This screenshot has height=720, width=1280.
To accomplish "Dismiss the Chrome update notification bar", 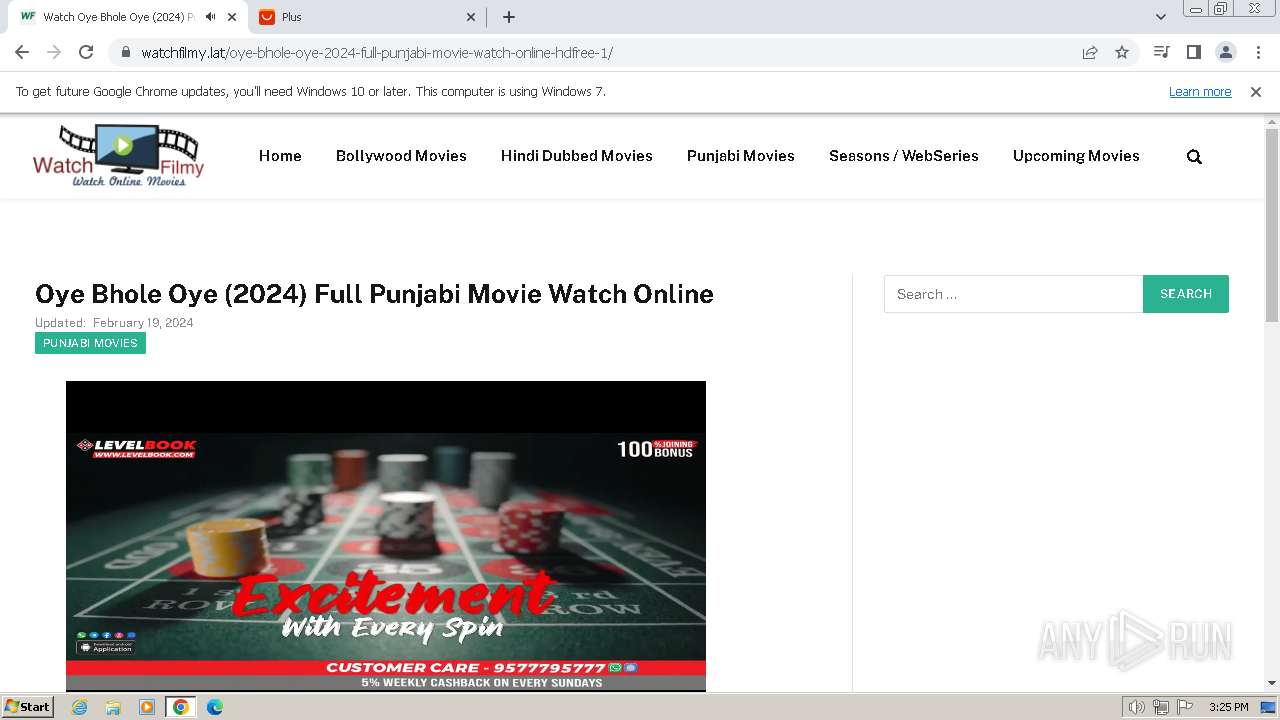I will 1256,91.
